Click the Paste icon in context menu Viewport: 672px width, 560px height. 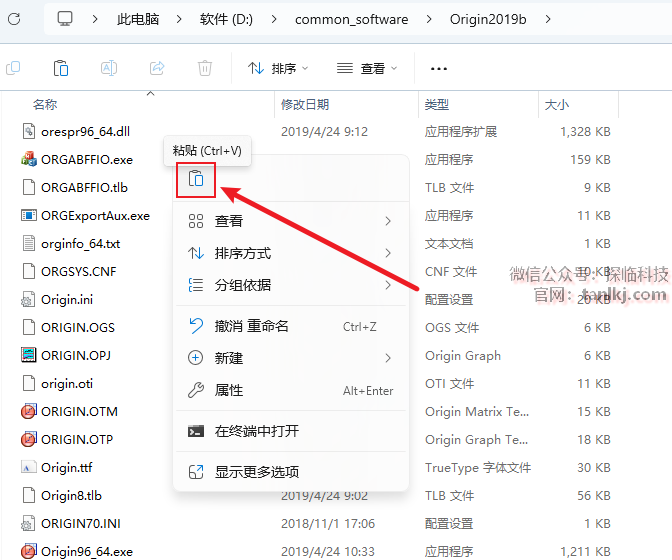[x=196, y=179]
